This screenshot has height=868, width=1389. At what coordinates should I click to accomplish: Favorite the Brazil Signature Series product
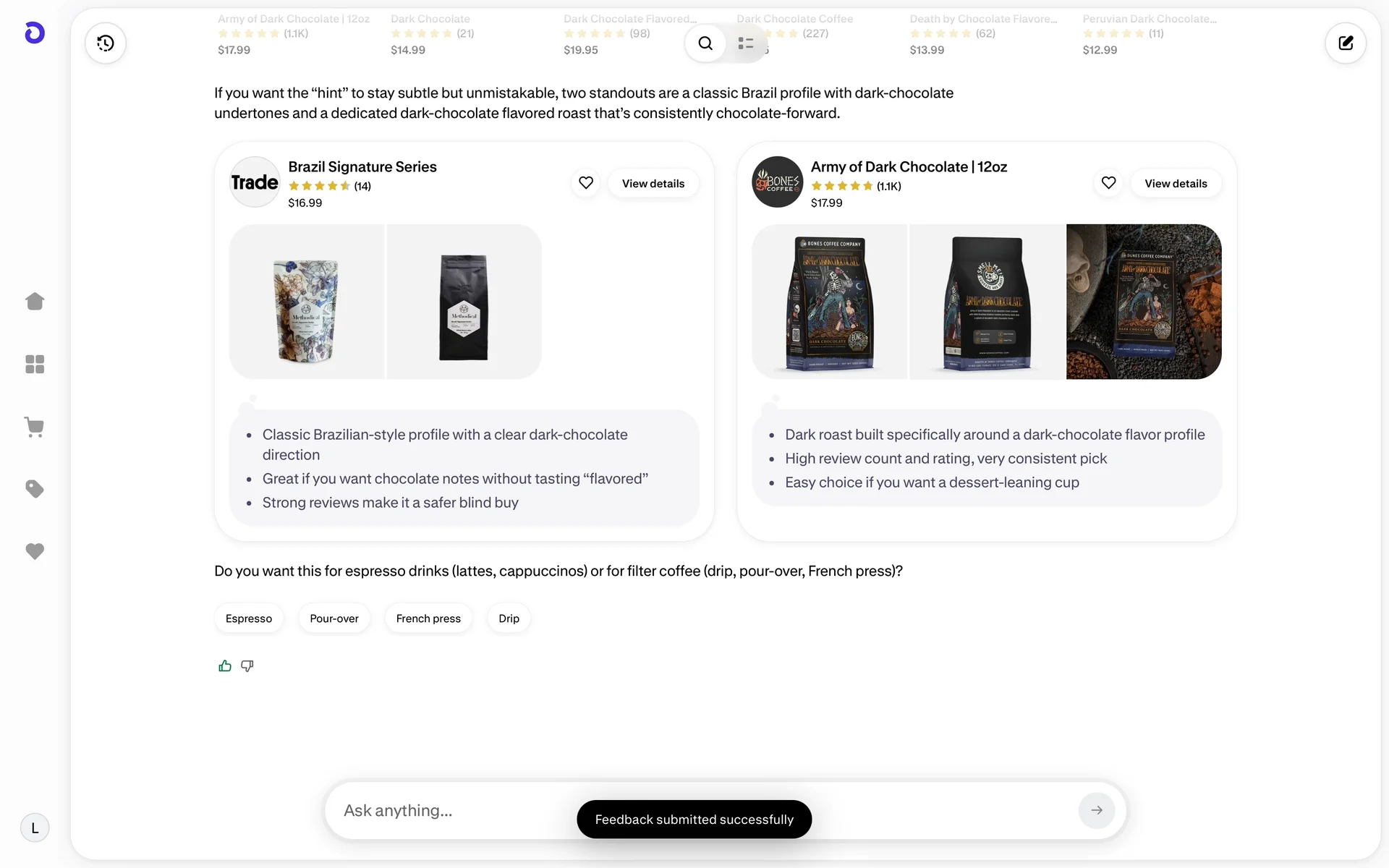[x=586, y=183]
